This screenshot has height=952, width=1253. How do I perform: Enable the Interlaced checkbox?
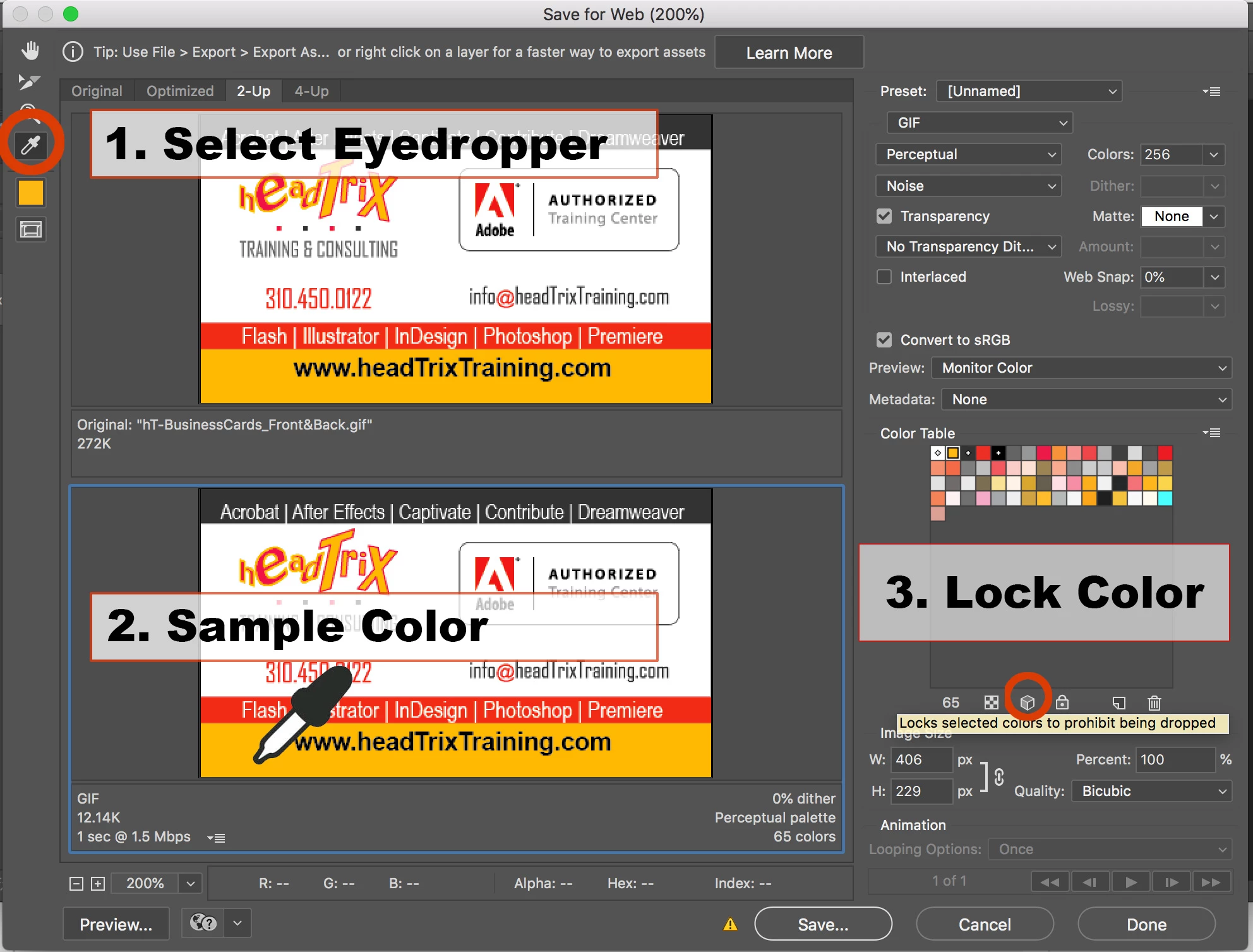[x=884, y=277]
